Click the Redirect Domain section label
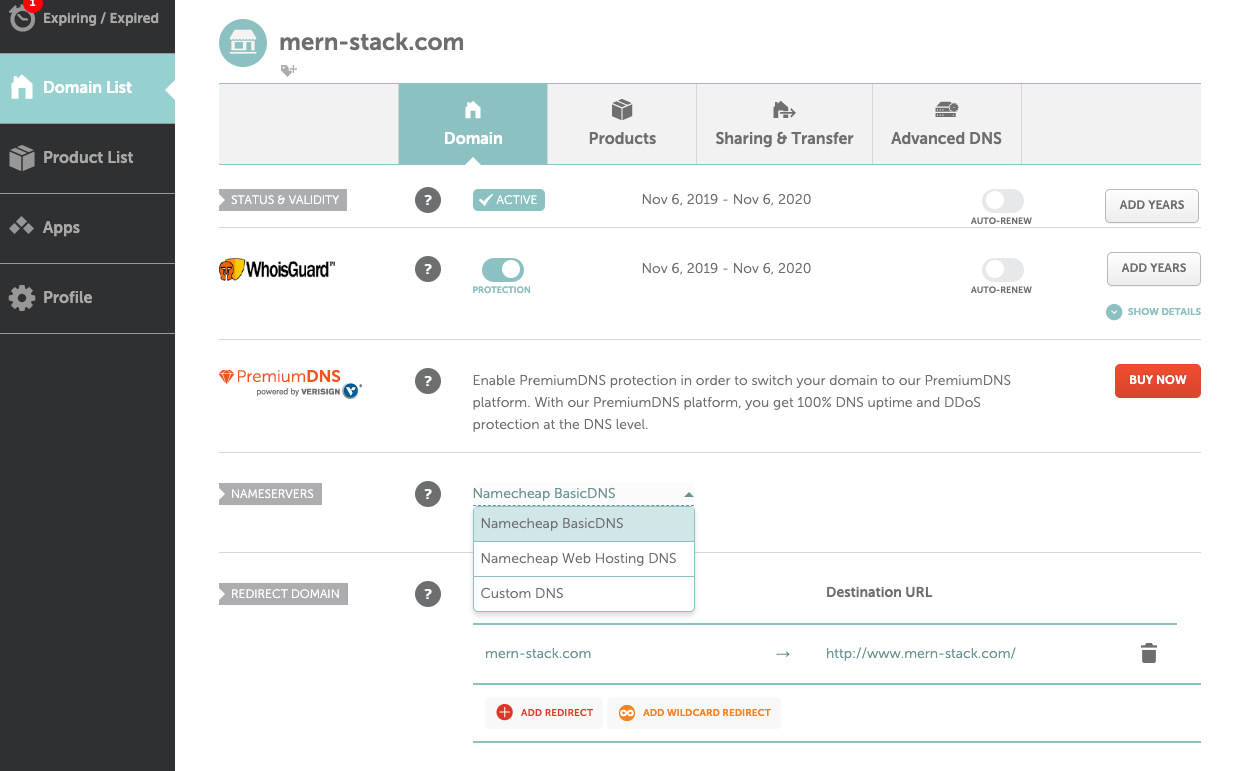This screenshot has width=1241, height=771. pos(284,594)
